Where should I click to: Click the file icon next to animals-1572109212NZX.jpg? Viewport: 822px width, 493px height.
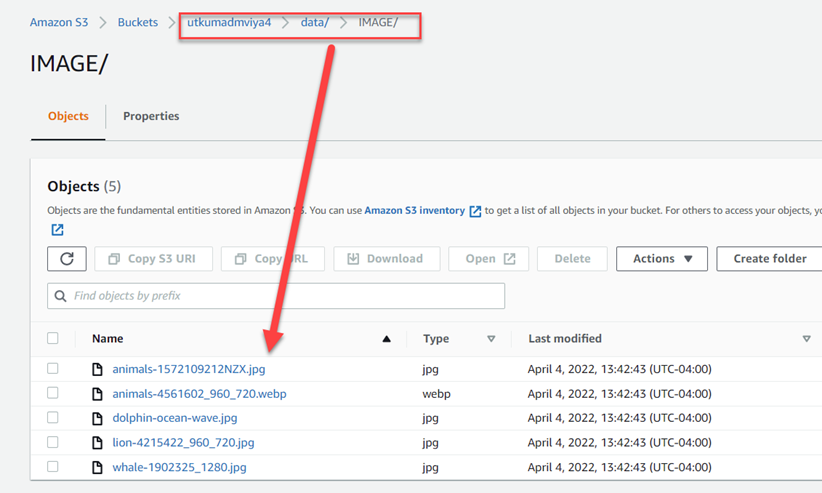coord(97,369)
